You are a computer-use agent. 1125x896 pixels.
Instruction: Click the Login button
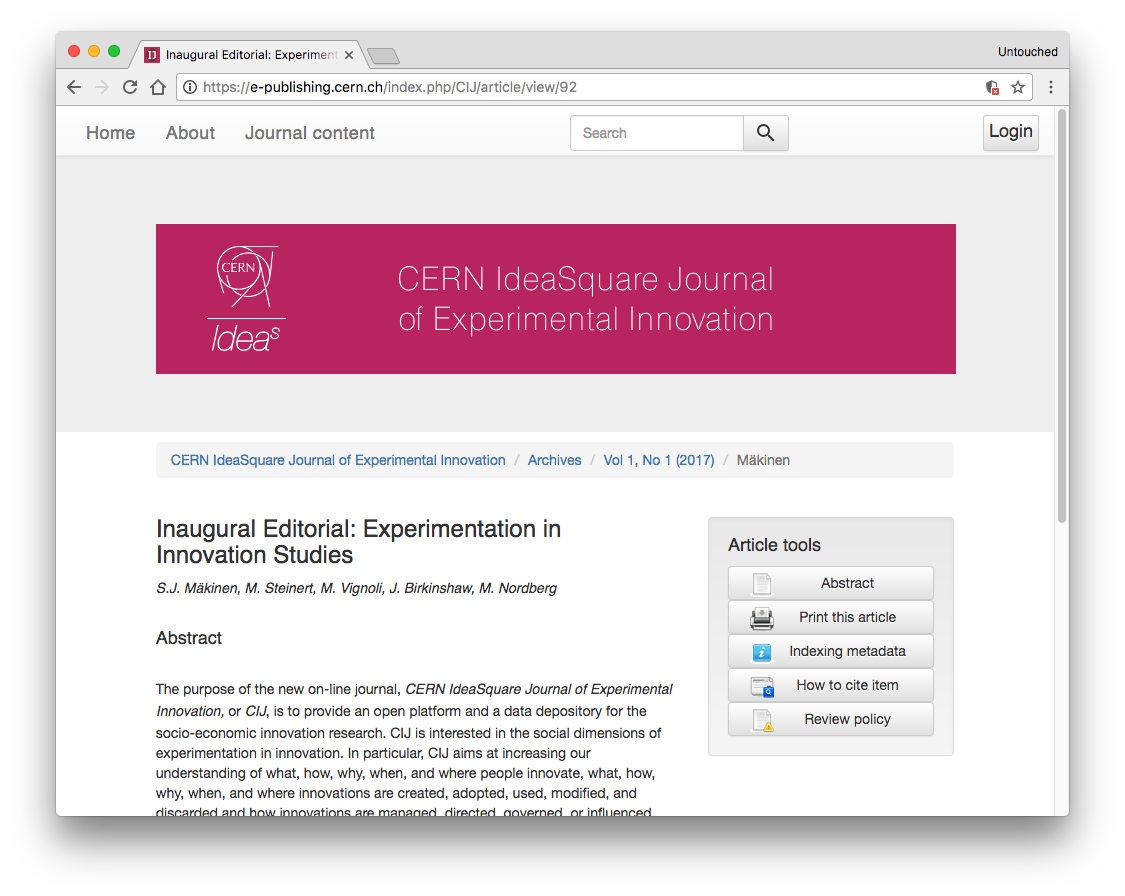pos(1010,132)
